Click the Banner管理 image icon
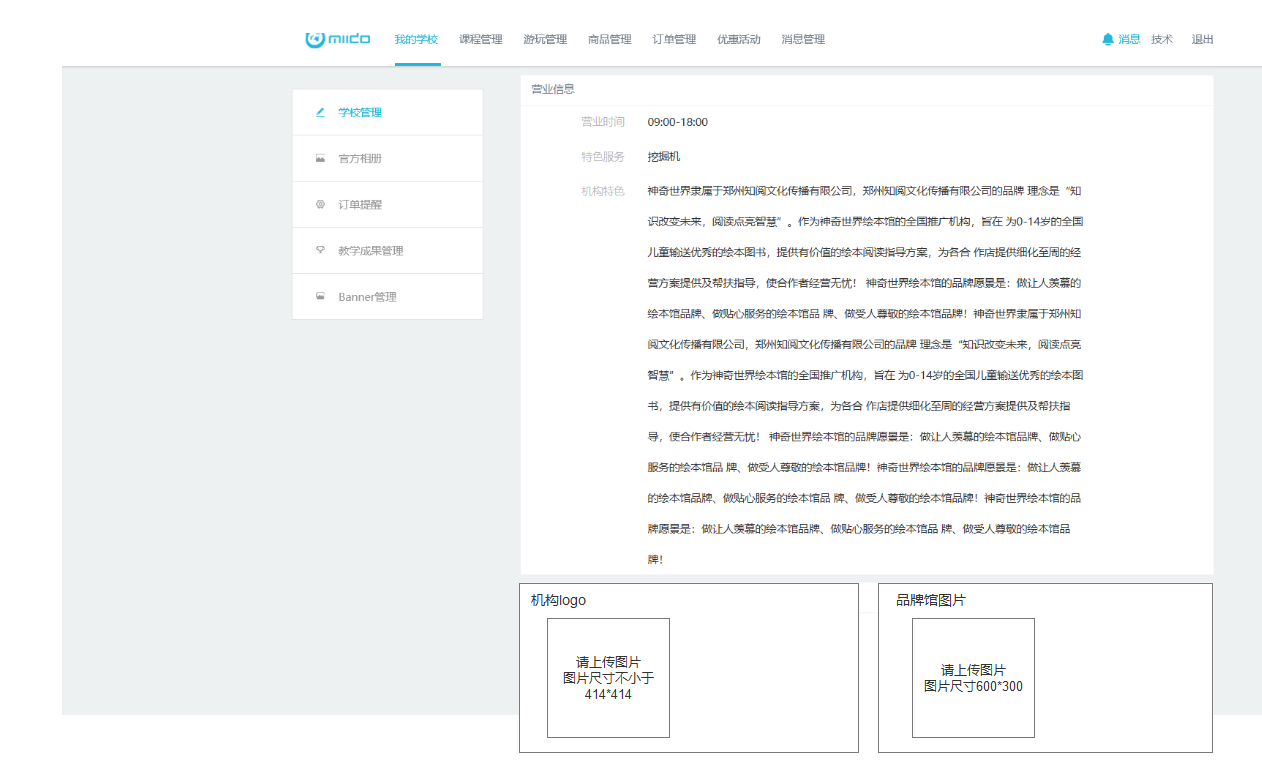Screen dimensions: 1262x779 [320, 297]
